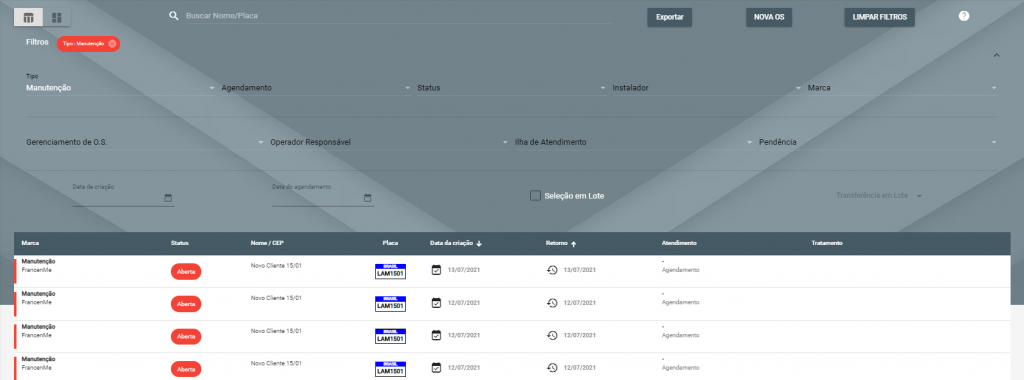Sort by Data de criação arrow
The height and width of the screenshot is (380, 1024).
point(479,244)
